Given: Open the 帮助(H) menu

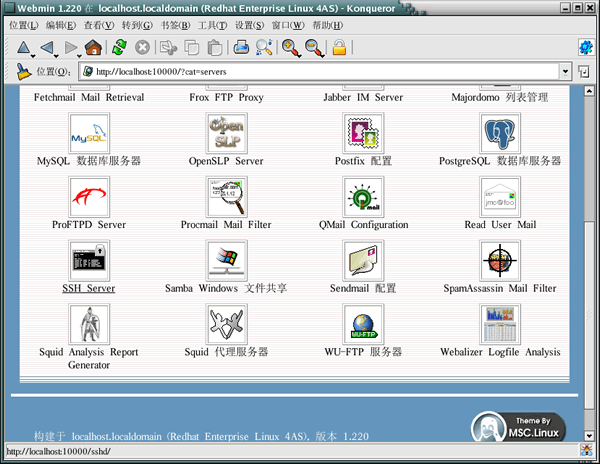Looking at the screenshot, I should coord(328,25).
